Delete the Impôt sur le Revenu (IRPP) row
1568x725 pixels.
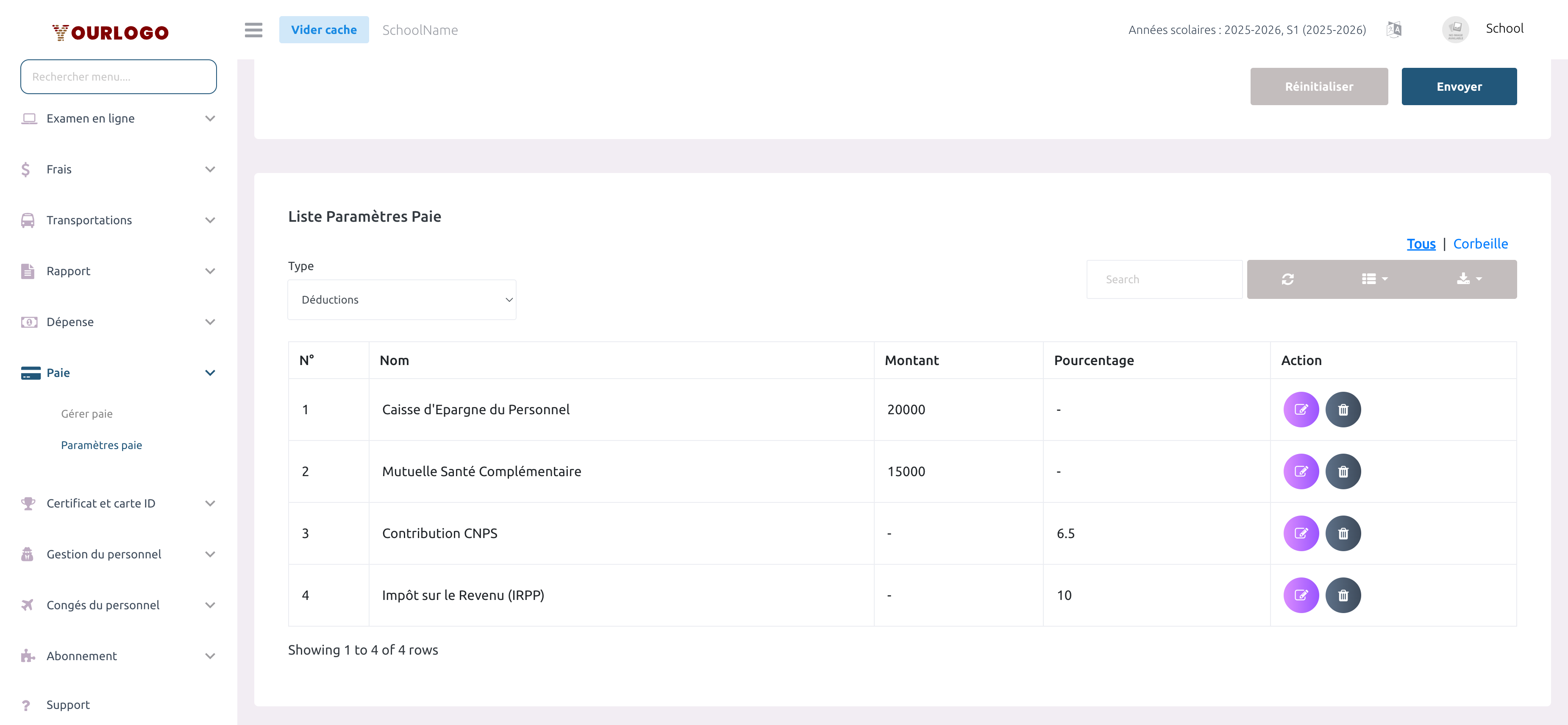(1343, 595)
